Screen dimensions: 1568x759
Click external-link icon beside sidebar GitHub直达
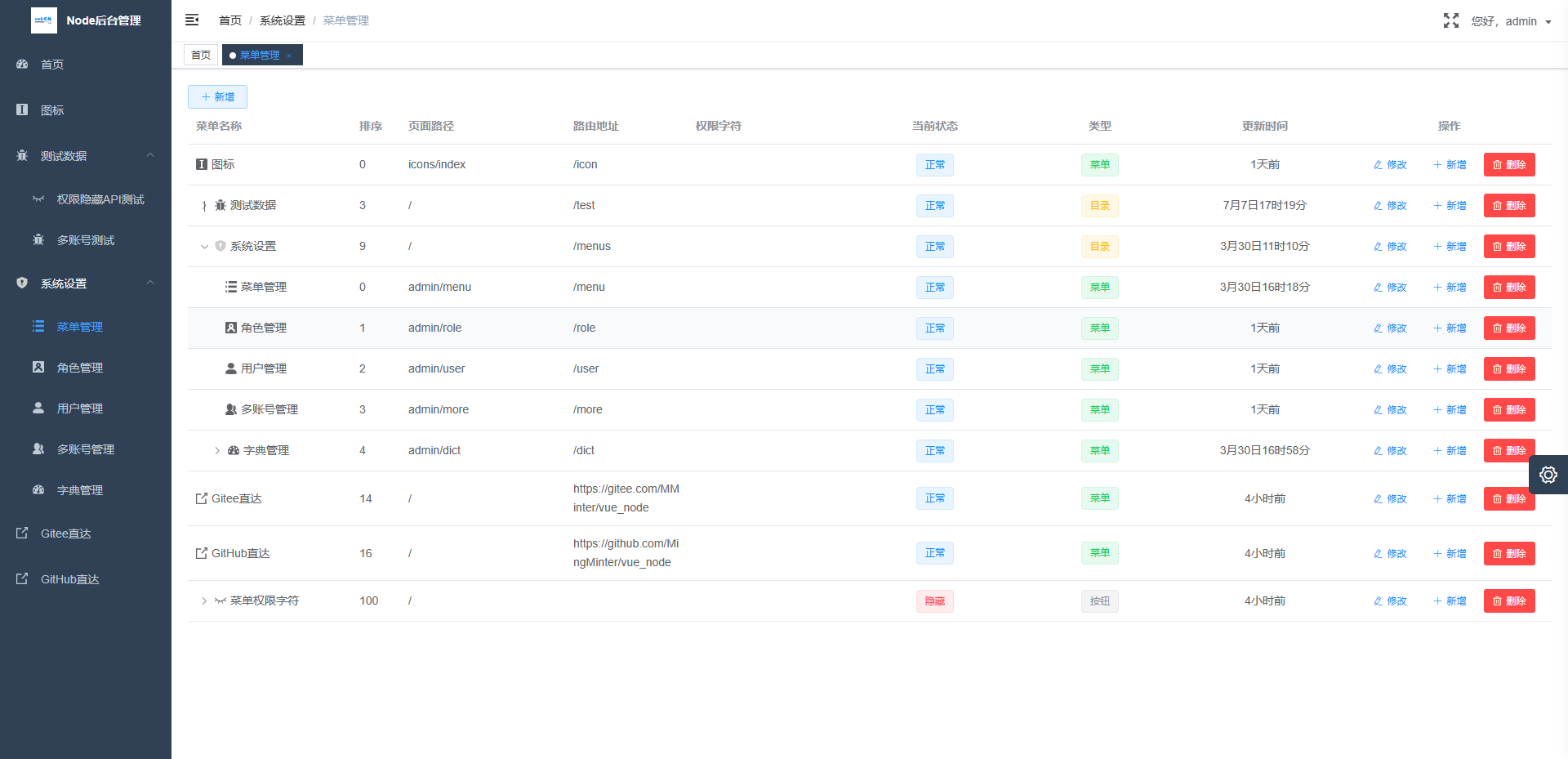click(x=22, y=578)
